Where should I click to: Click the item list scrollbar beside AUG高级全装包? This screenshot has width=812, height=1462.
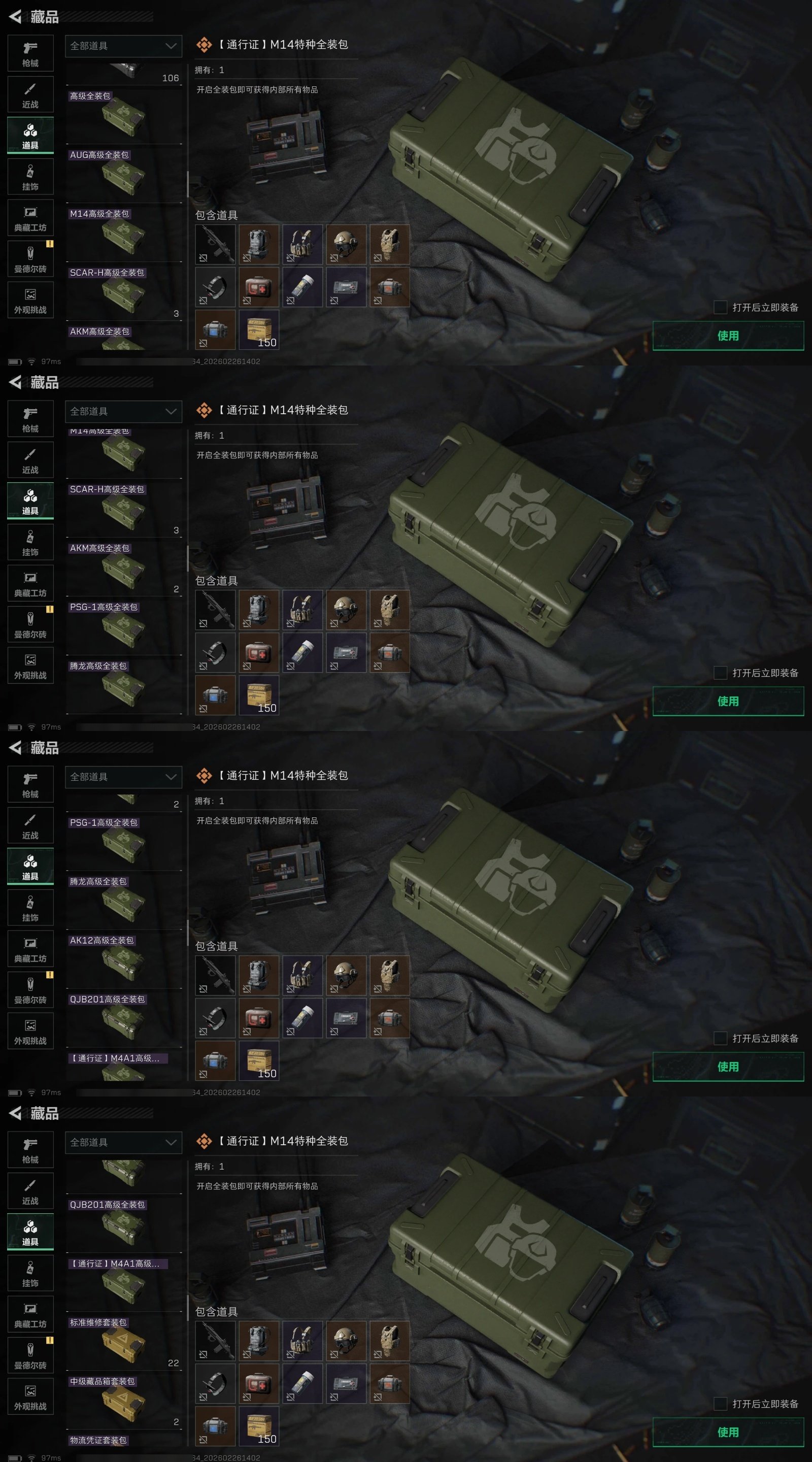tap(187, 184)
